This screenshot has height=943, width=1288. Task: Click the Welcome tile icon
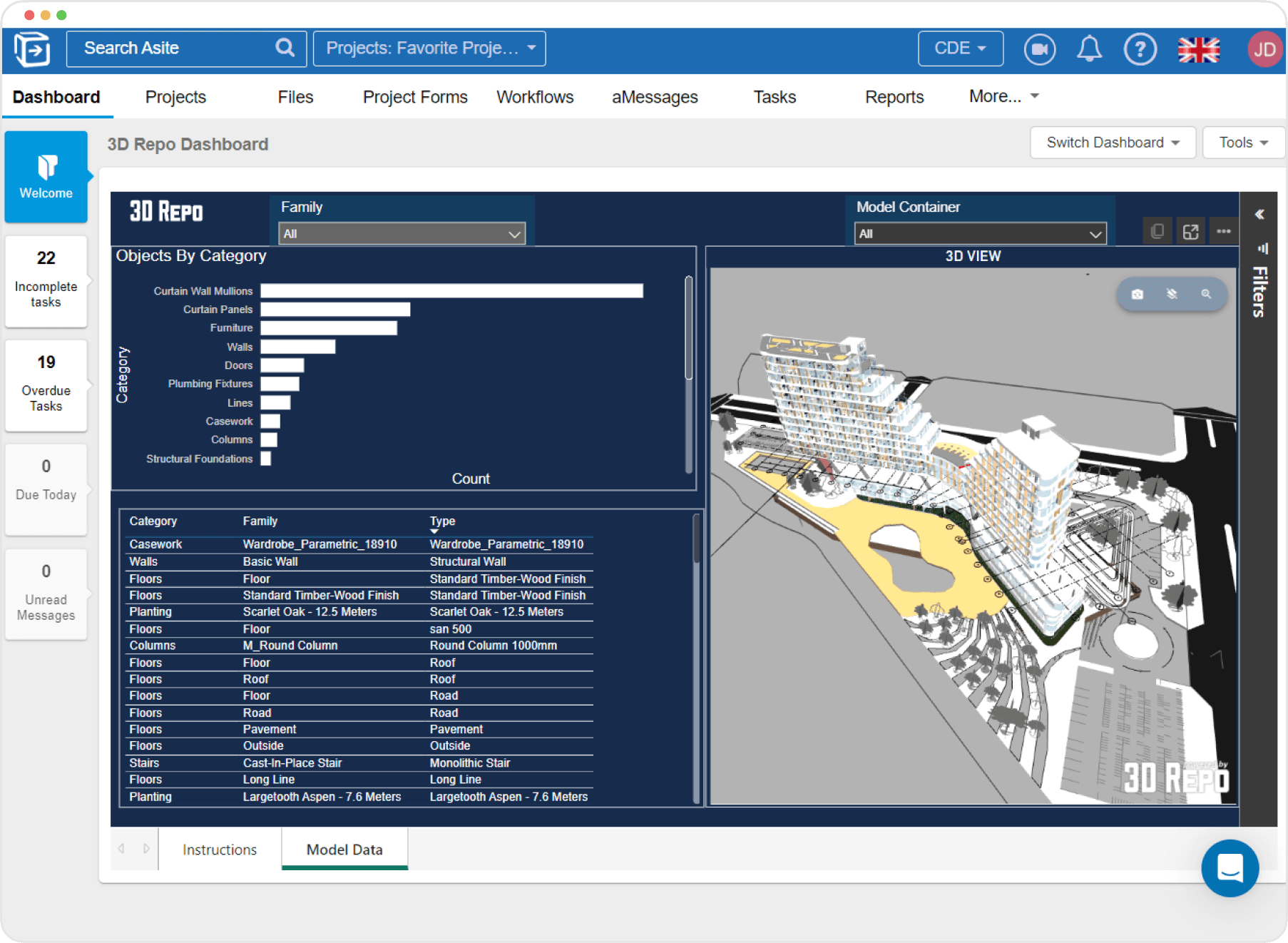pyautogui.click(x=46, y=166)
